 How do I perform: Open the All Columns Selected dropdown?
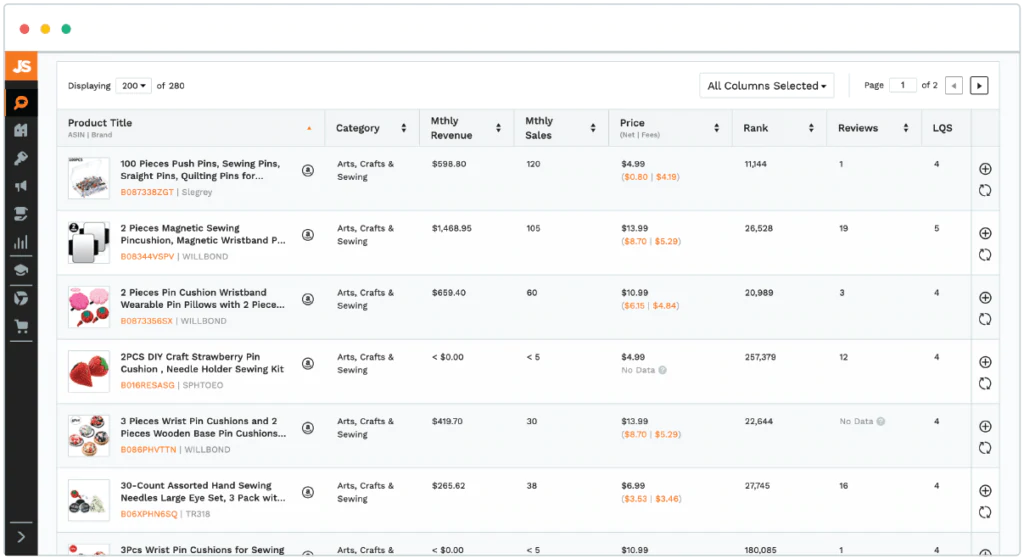click(x=767, y=86)
